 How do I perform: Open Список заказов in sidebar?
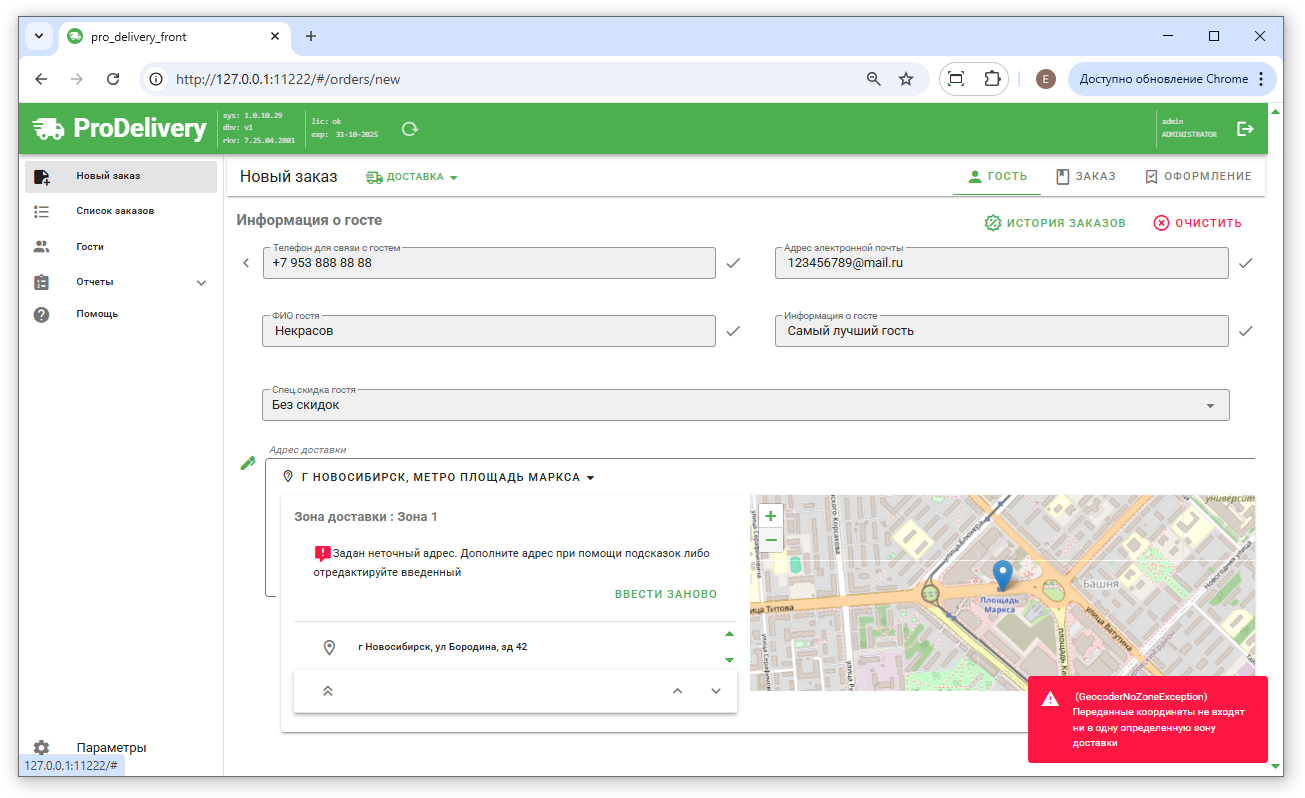[115, 212]
